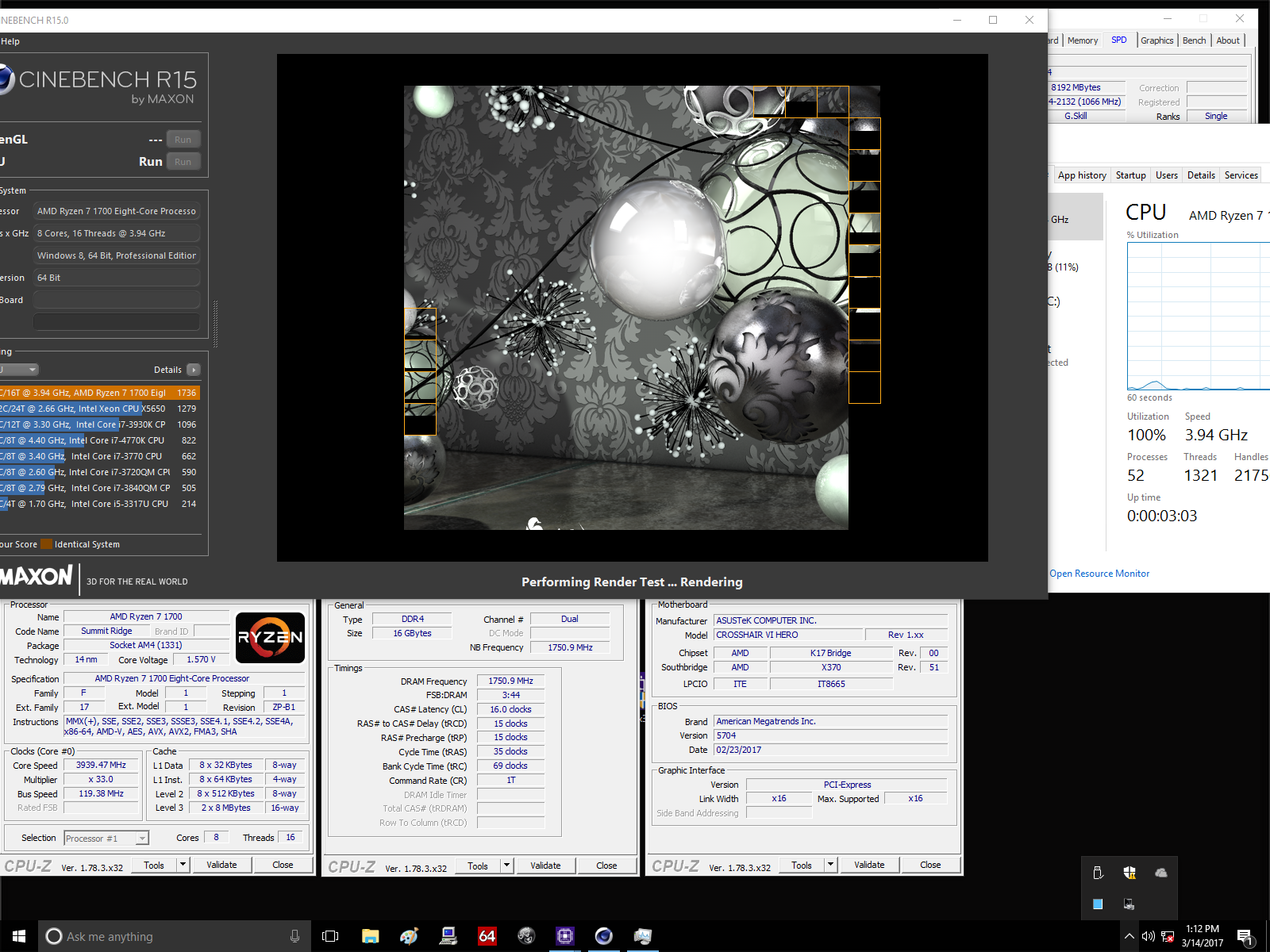
Task: Click Tools button in CPU-Z Mainboard window
Action: 802,865
